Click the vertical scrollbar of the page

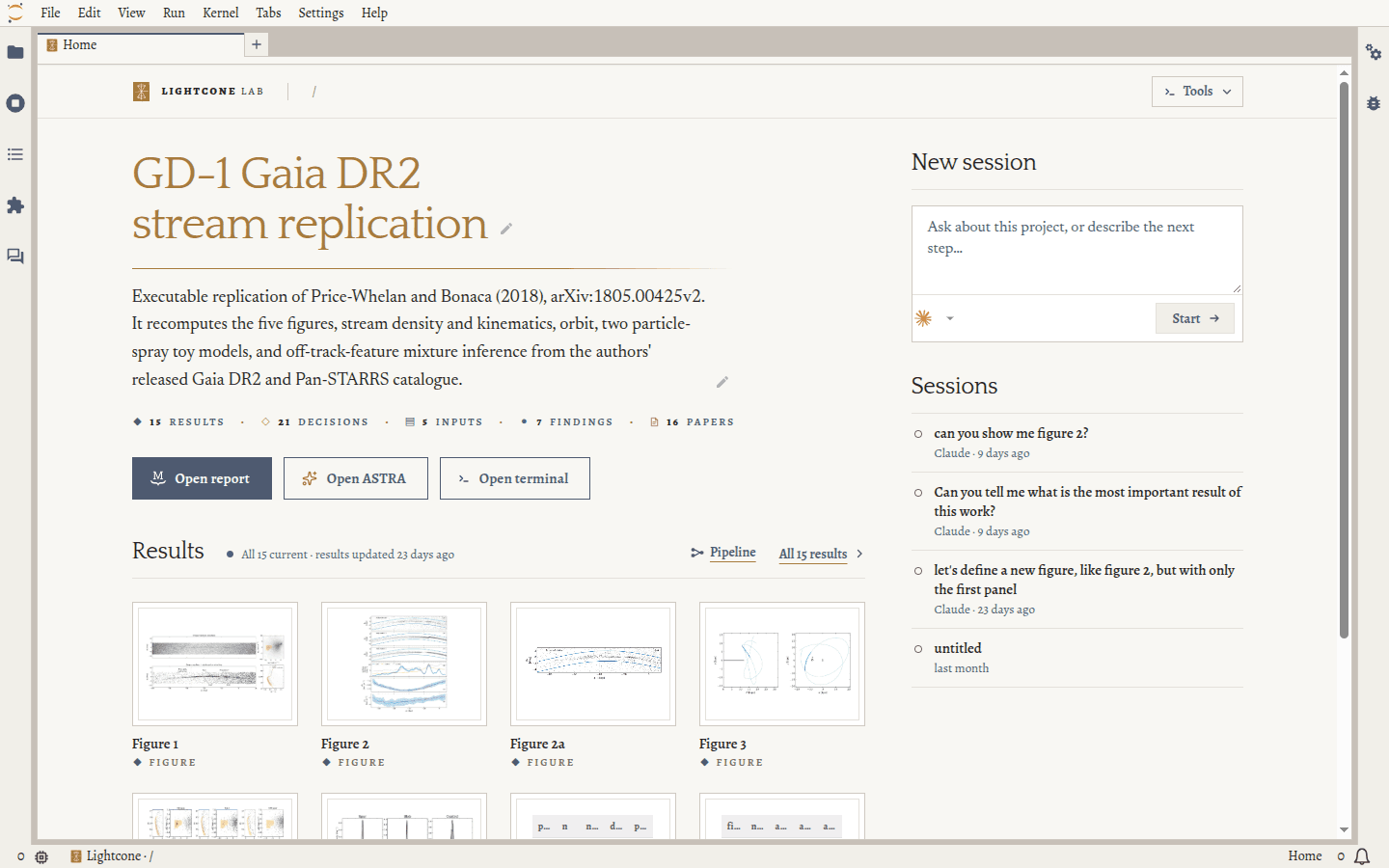click(x=1344, y=360)
